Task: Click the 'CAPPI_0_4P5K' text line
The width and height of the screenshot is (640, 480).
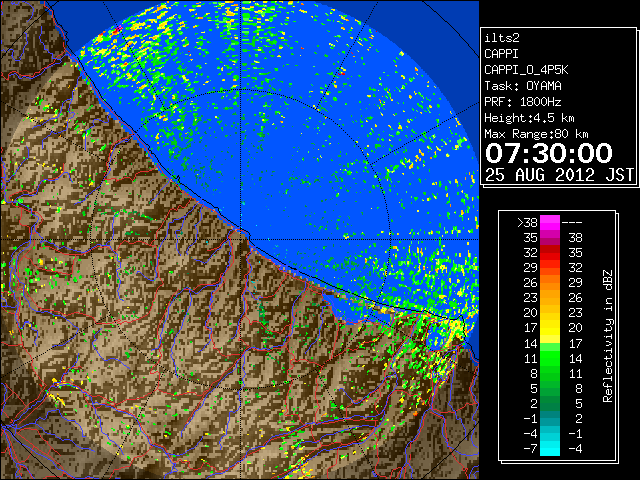Action: pos(526,70)
